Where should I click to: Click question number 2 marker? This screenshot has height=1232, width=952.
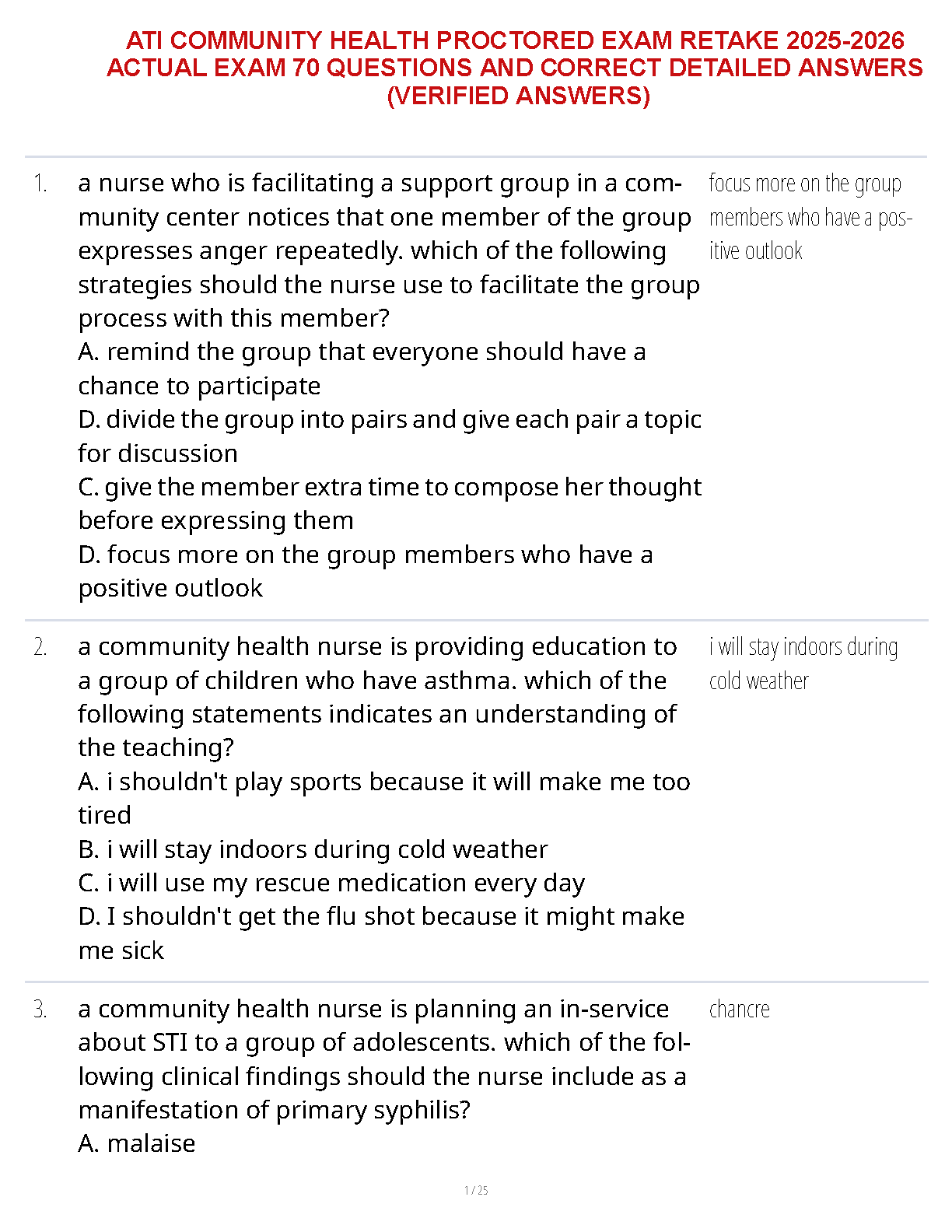40,648
